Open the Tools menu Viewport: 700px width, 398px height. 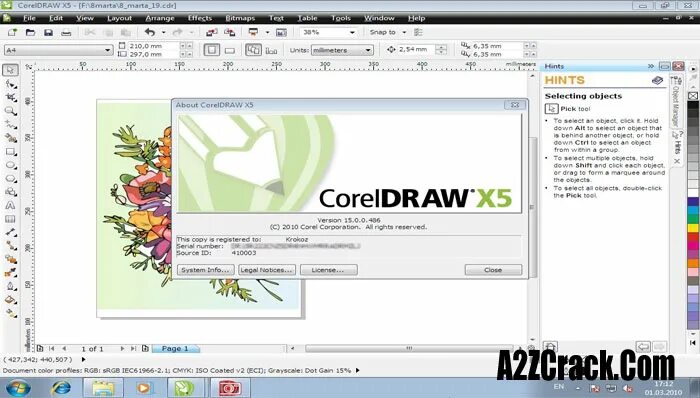coord(341,18)
